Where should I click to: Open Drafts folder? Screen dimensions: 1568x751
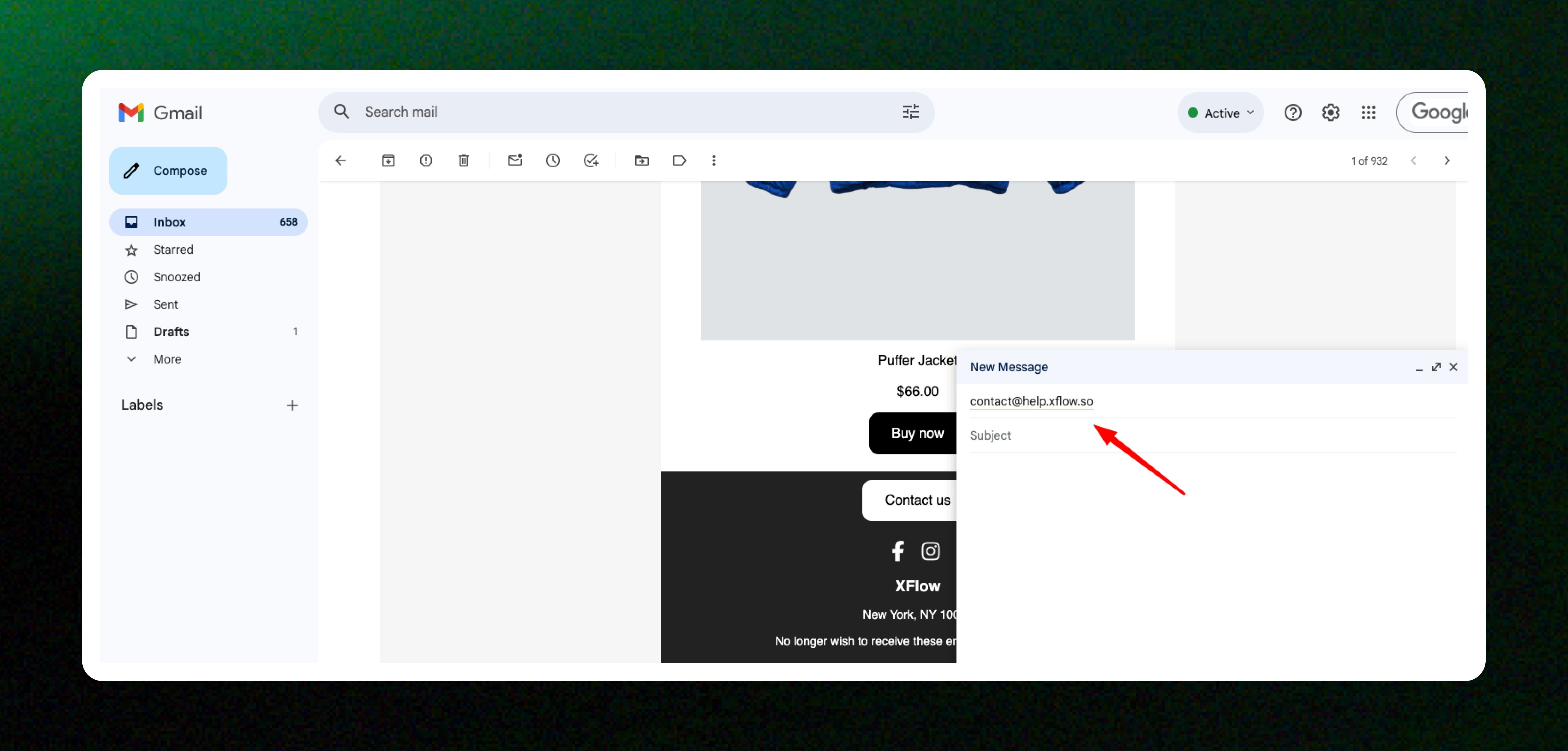coord(208,332)
